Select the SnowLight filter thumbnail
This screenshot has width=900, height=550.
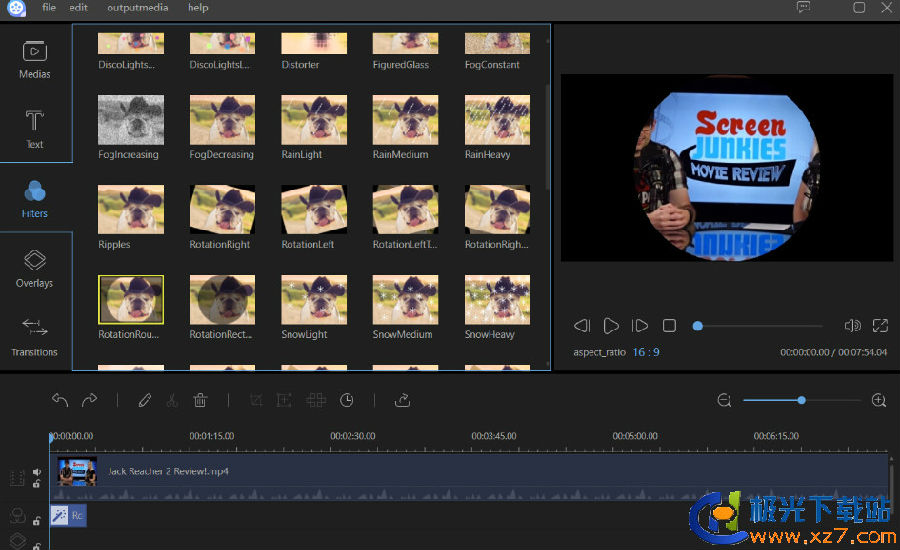point(314,300)
